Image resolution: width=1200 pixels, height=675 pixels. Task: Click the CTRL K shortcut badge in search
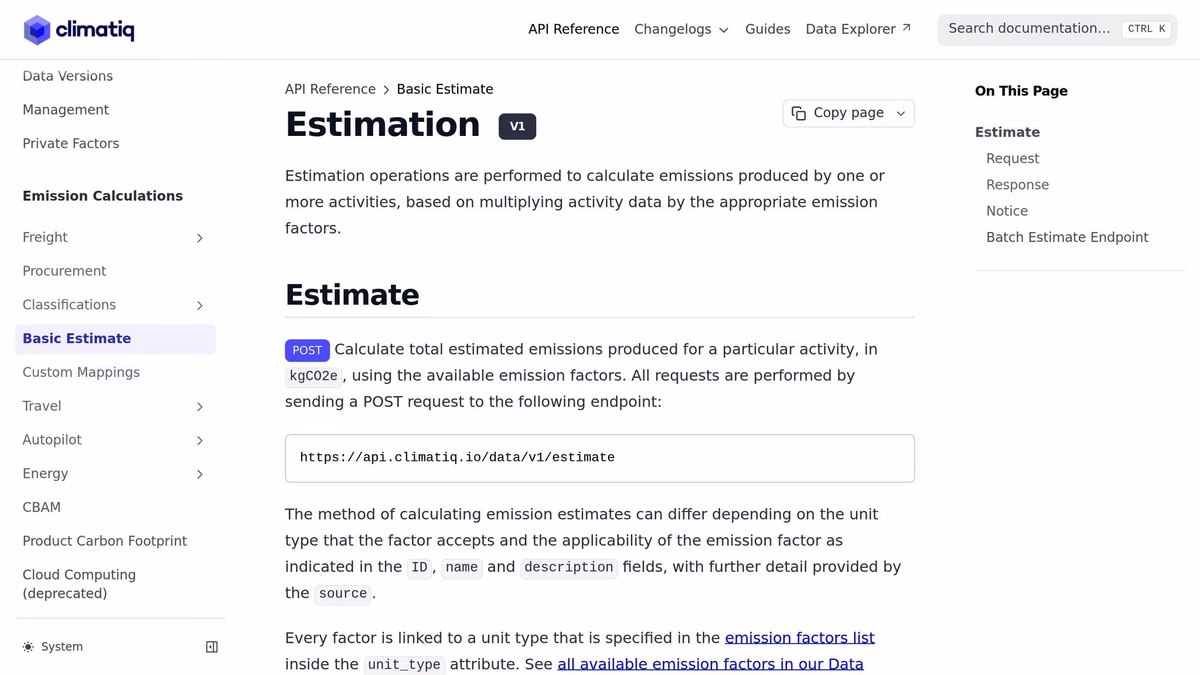coord(1146,29)
